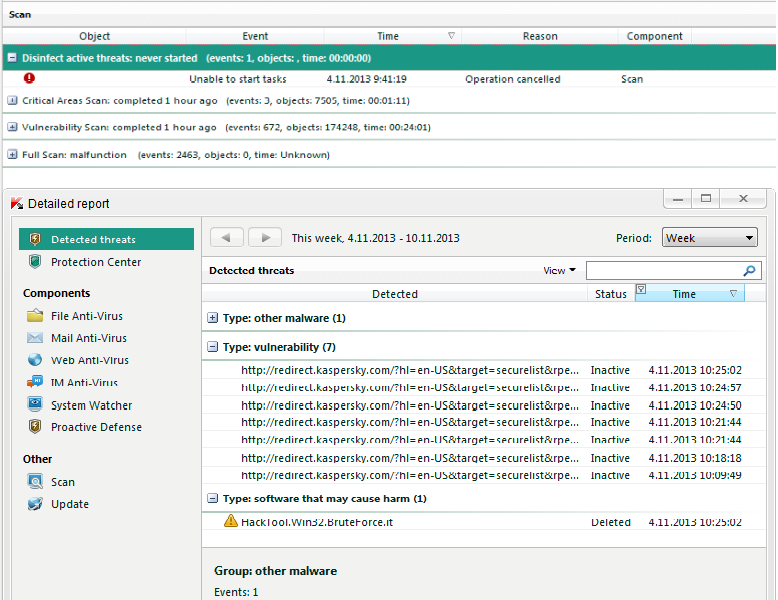The height and width of the screenshot is (600, 778).
Task: Open the Period dropdown set to Week
Action: (709, 238)
